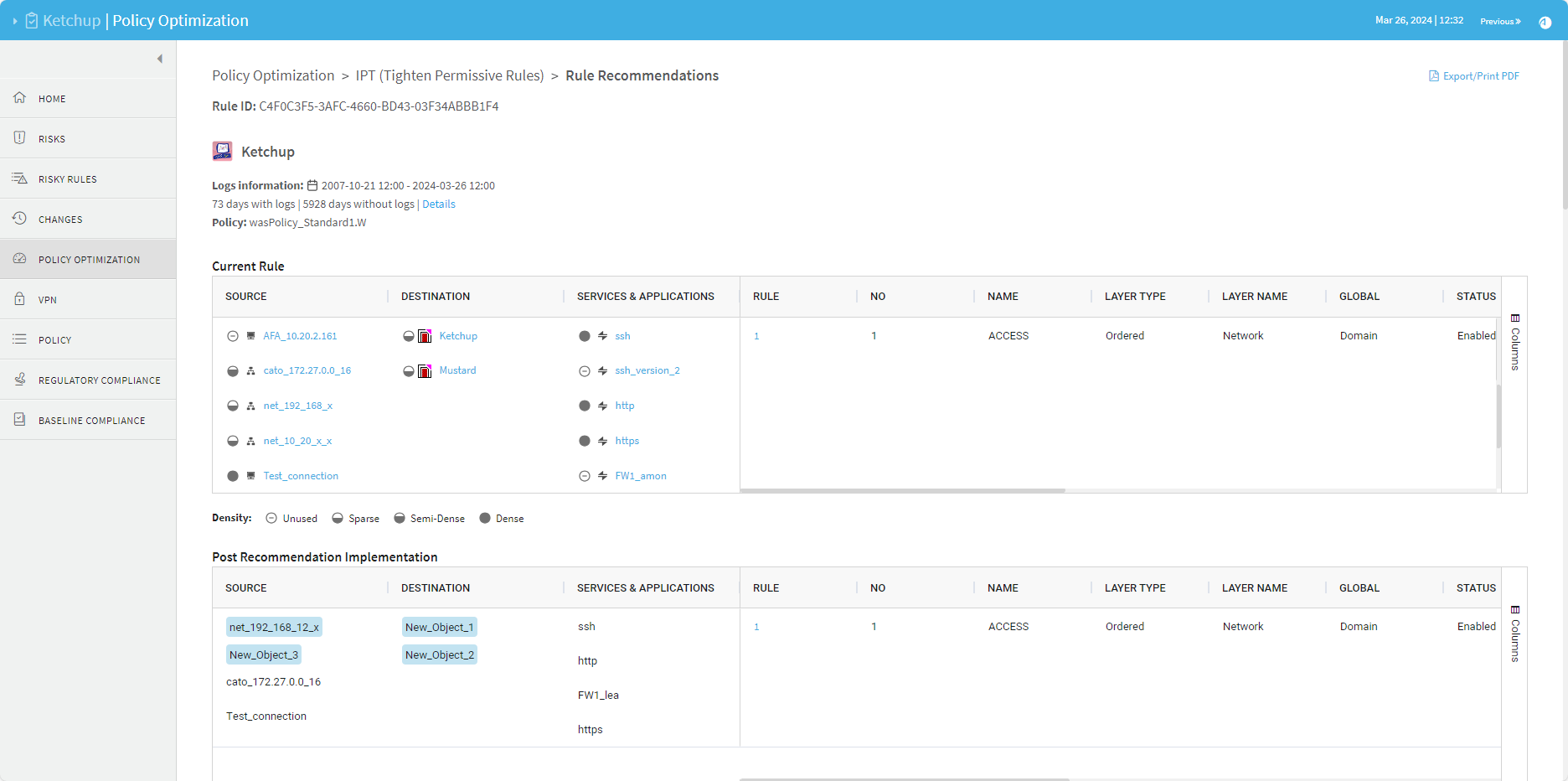Expand the Ketchup title arrow in header

(15, 21)
